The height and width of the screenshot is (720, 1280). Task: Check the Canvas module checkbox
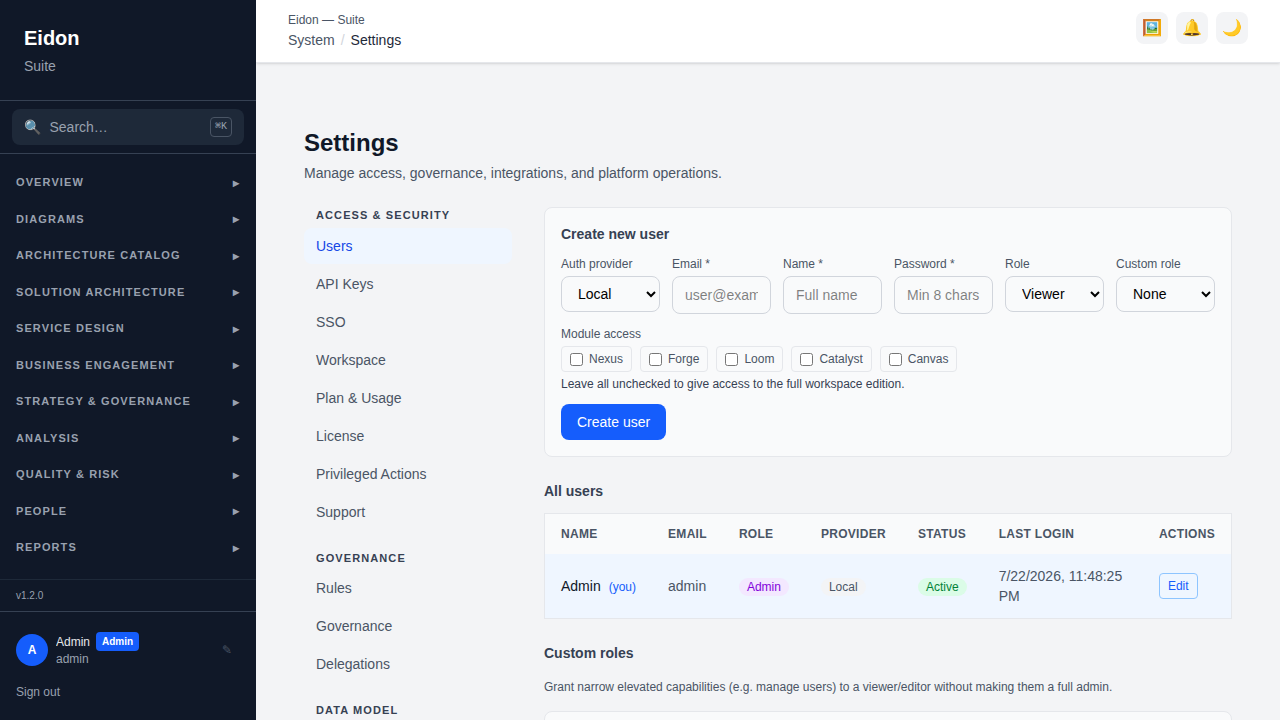(x=895, y=359)
